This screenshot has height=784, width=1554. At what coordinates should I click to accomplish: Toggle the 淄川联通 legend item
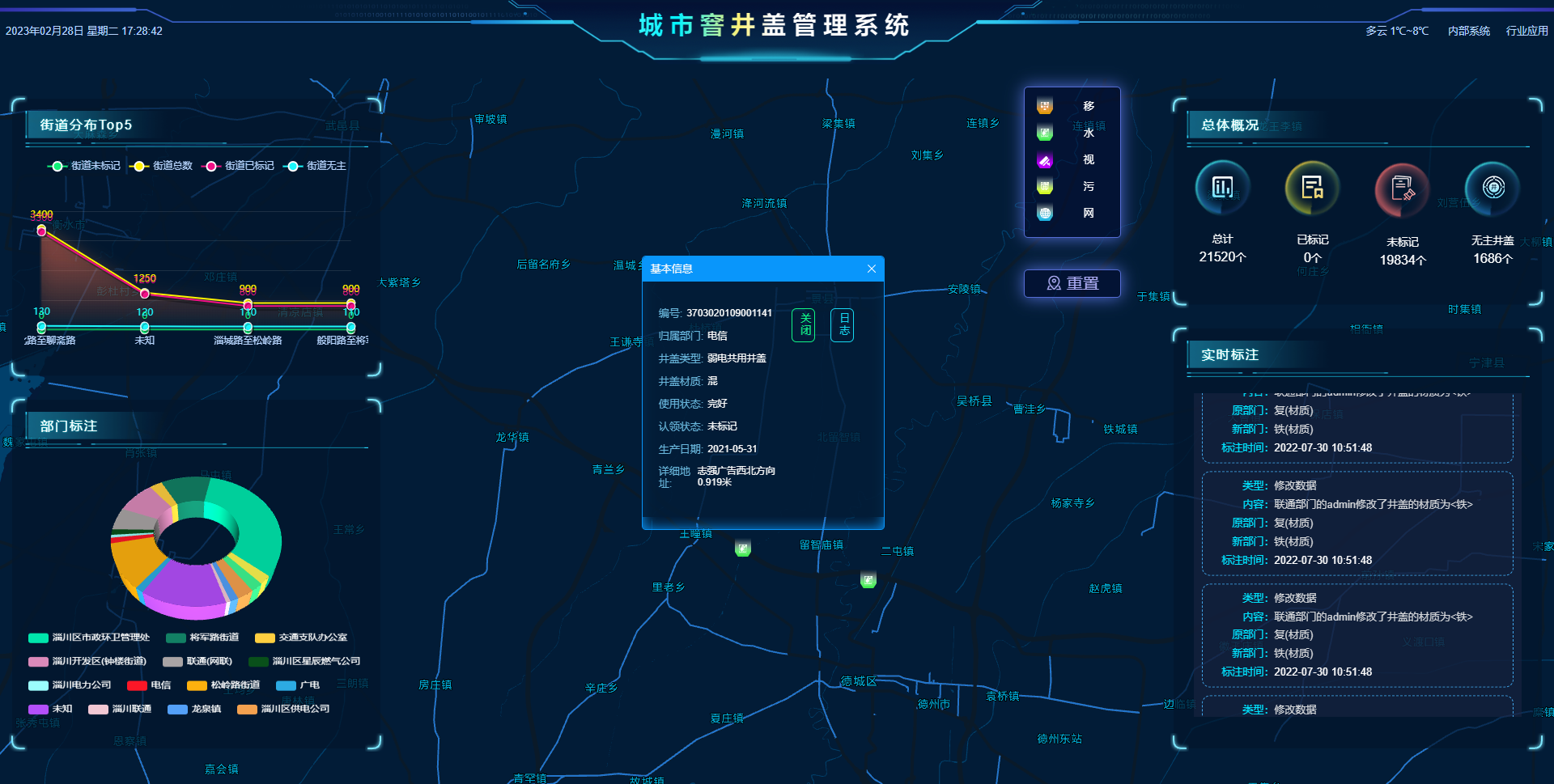pyautogui.click(x=120, y=709)
